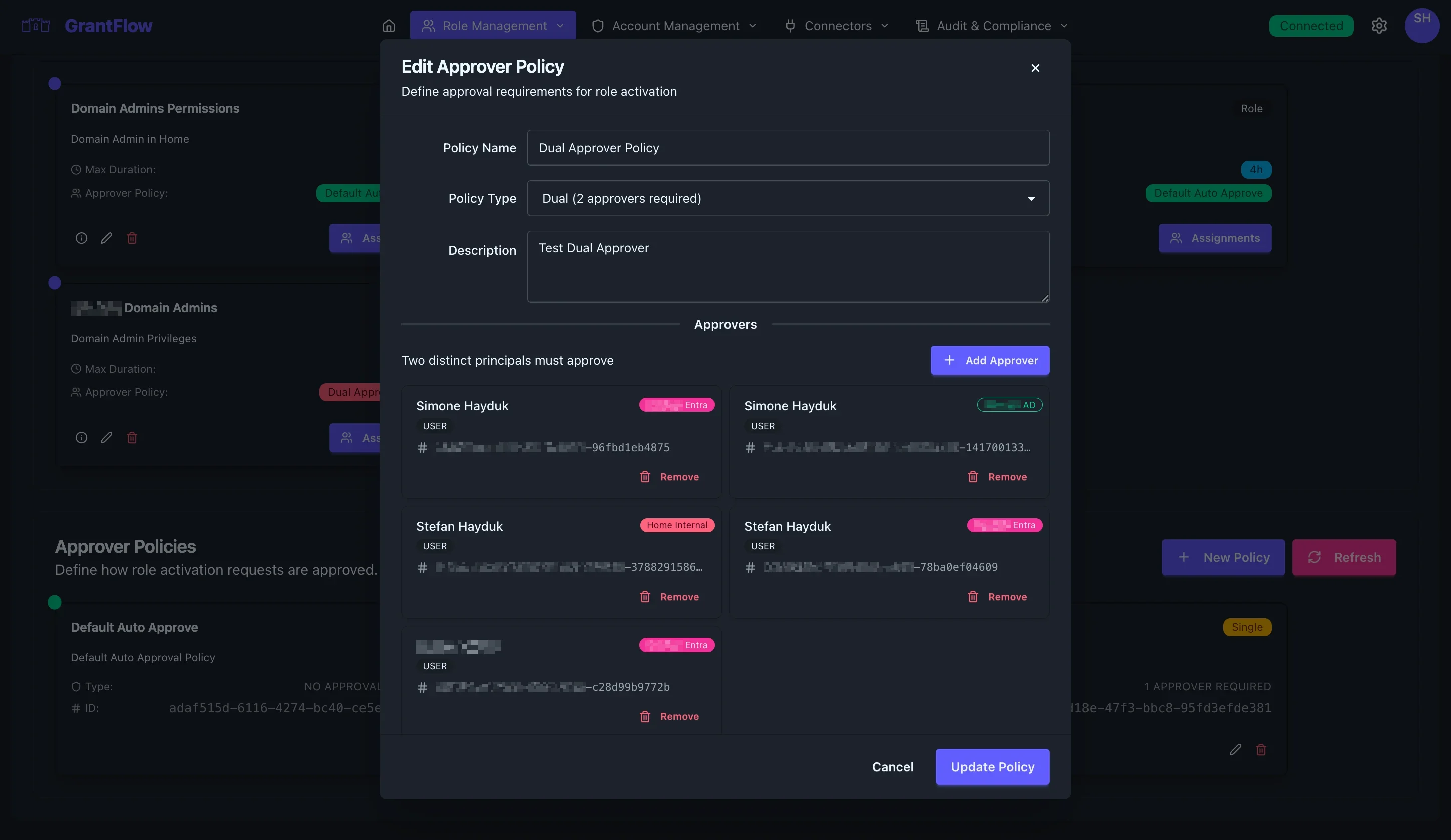Image resolution: width=1451 pixels, height=840 pixels.
Task: Click pencil icon on Single policy card
Action: pyautogui.click(x=1235, y=749)
